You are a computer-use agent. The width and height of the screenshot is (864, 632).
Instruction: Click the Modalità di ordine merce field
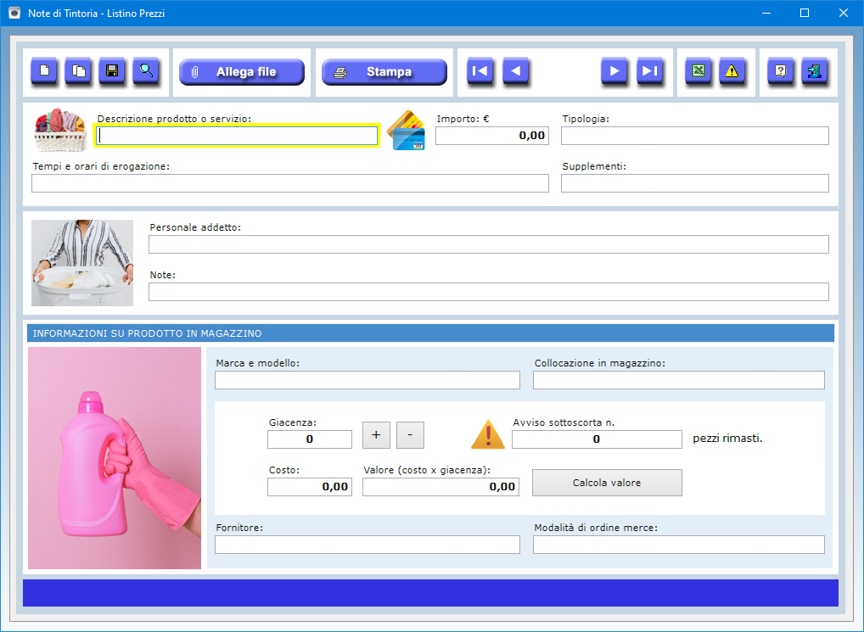pyautogui.click(x=679, y=544)
